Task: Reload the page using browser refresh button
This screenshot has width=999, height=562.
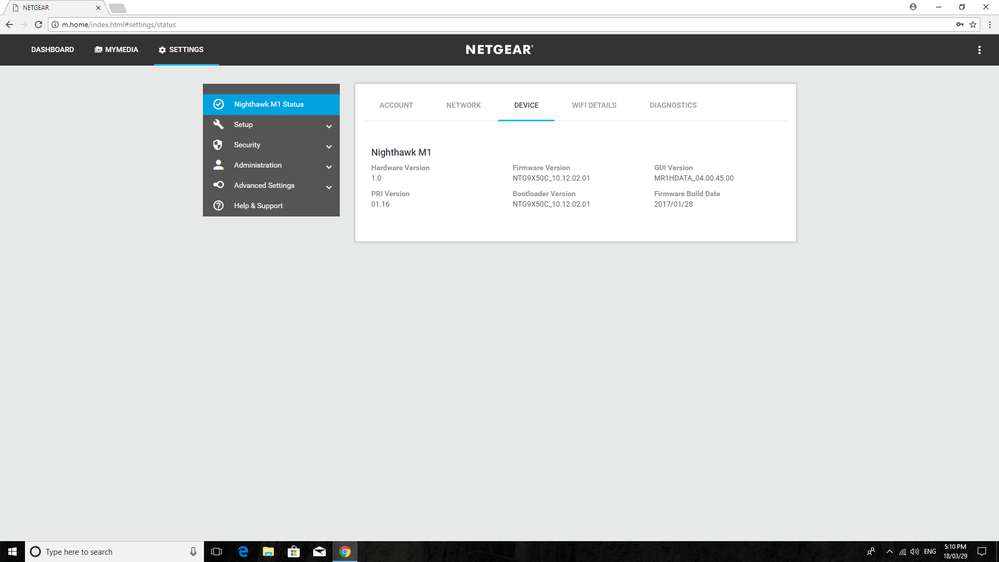Action: point(38,24)
